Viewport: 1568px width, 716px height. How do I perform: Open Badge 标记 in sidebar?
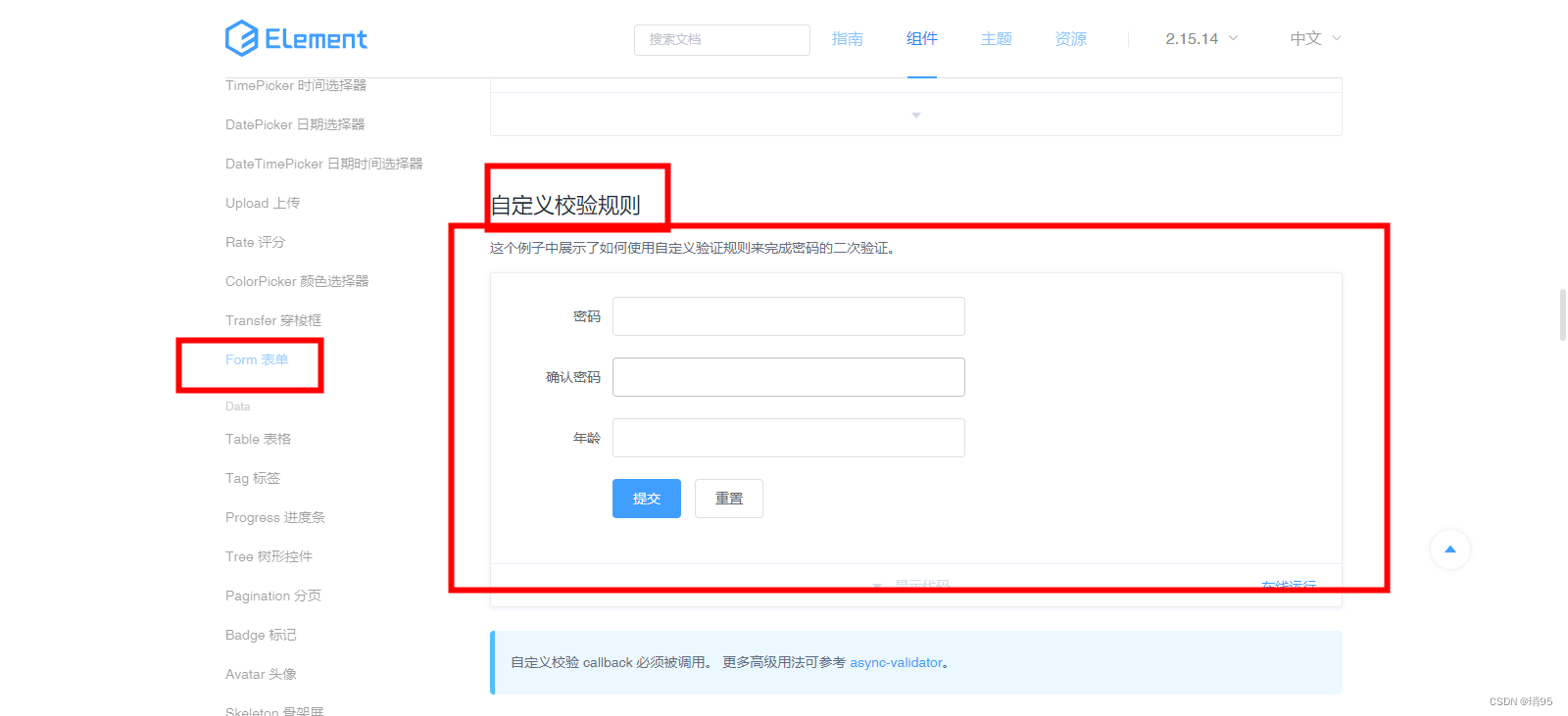[x=261, y=635]
